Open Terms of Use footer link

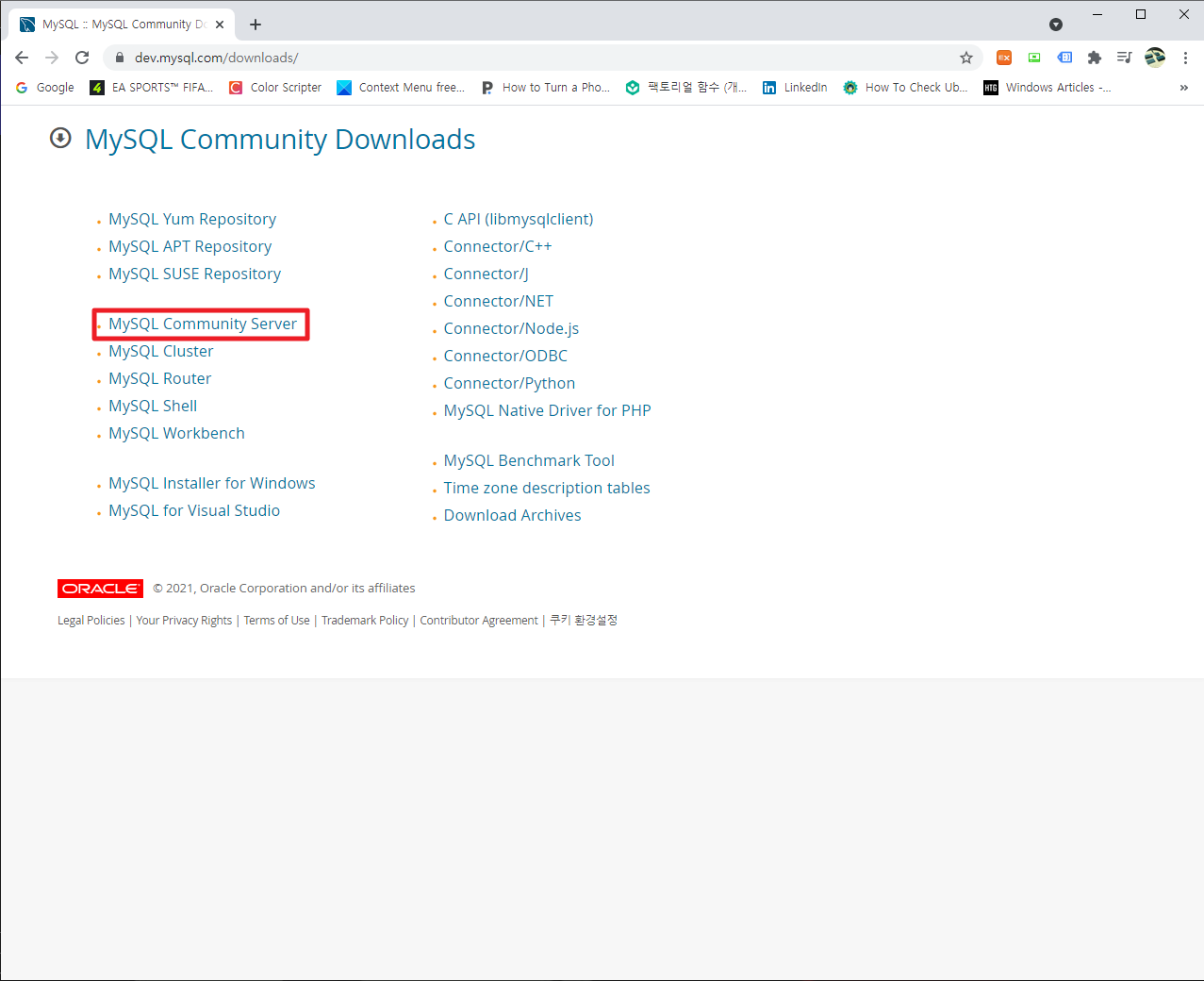click(x=277, y=621)
